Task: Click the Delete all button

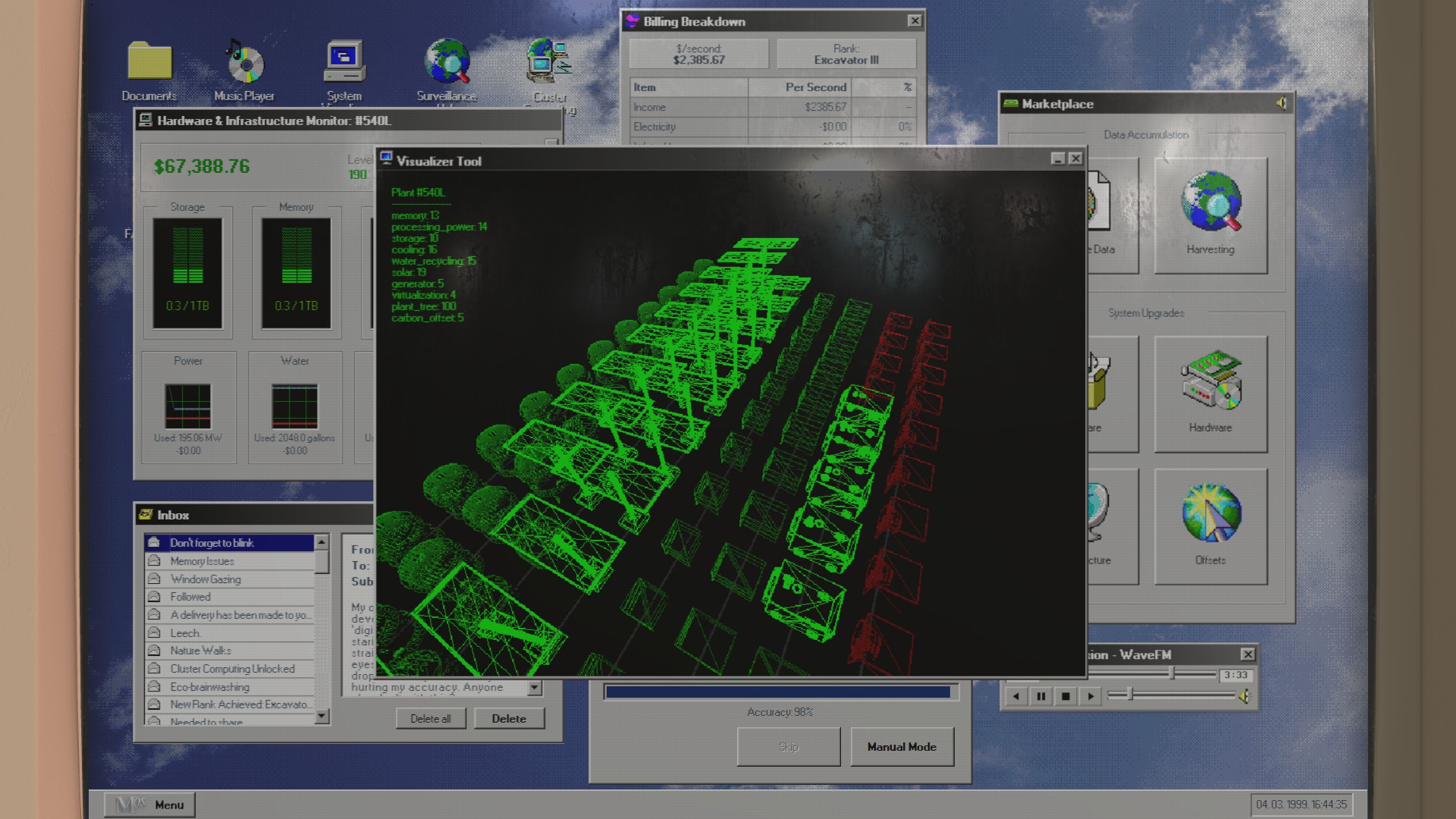Action: click(431, 719)
